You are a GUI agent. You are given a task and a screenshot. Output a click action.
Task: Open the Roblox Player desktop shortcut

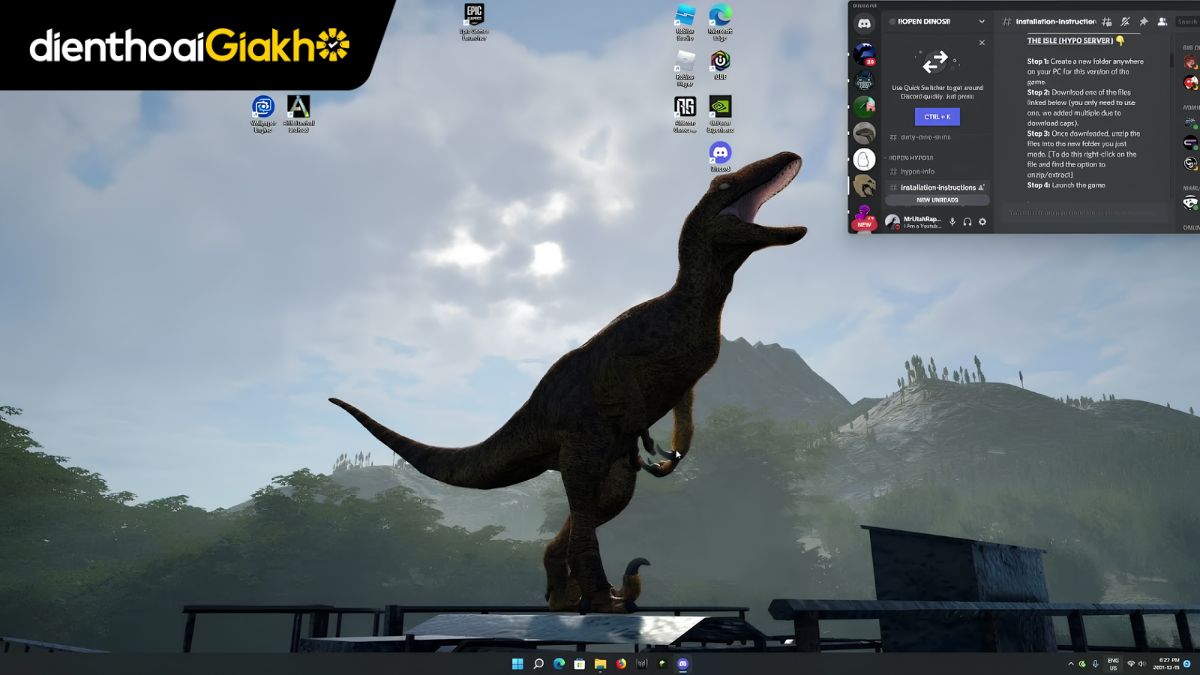click(685, 68)
